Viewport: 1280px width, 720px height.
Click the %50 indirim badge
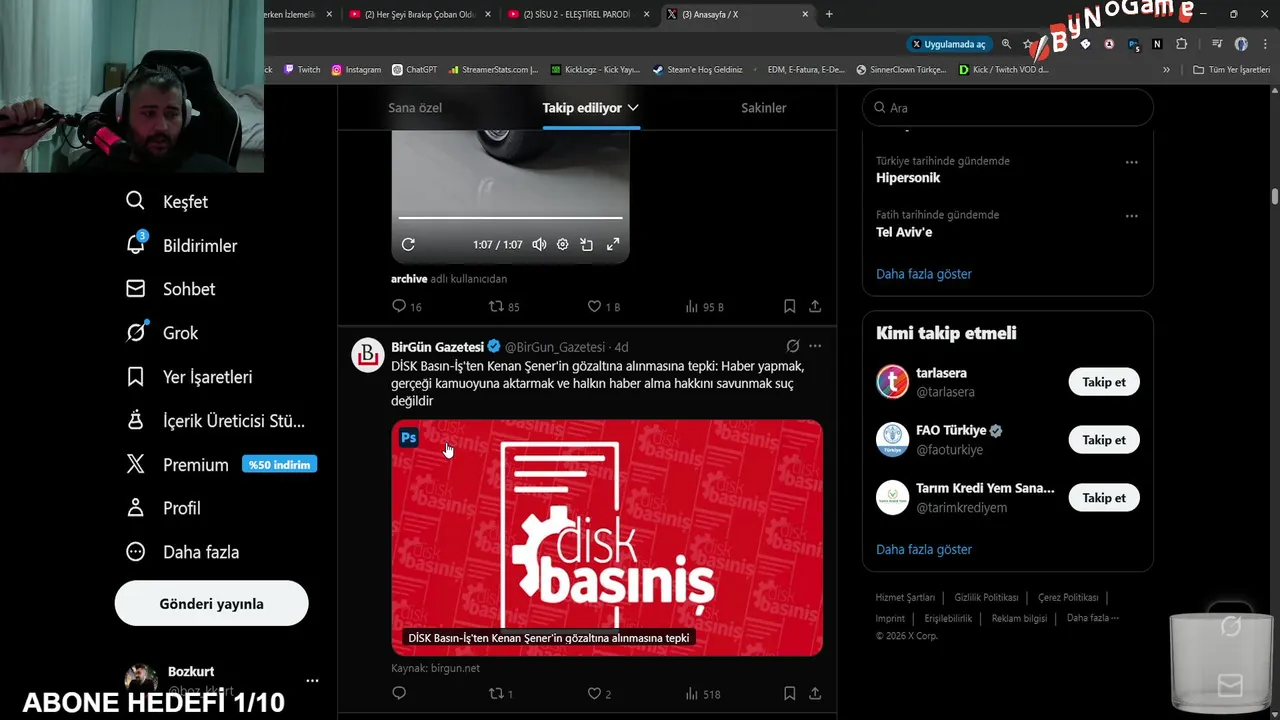[279, 464]
